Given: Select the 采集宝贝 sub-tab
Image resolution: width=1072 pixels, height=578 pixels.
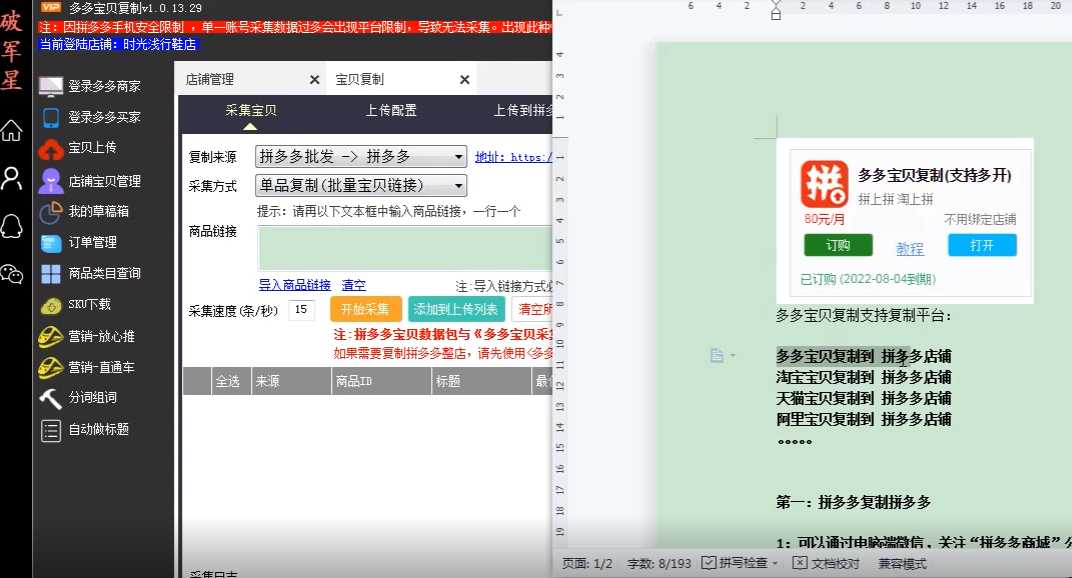Looking at the screenshot, I should (x=251, y=111).
